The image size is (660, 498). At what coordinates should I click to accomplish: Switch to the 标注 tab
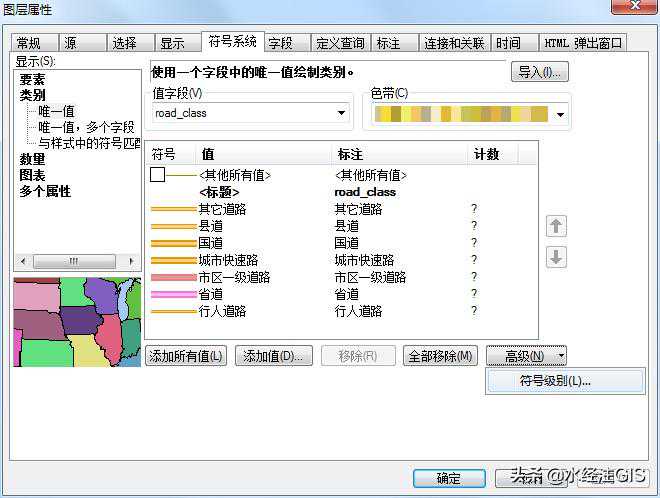click(388, 43)
